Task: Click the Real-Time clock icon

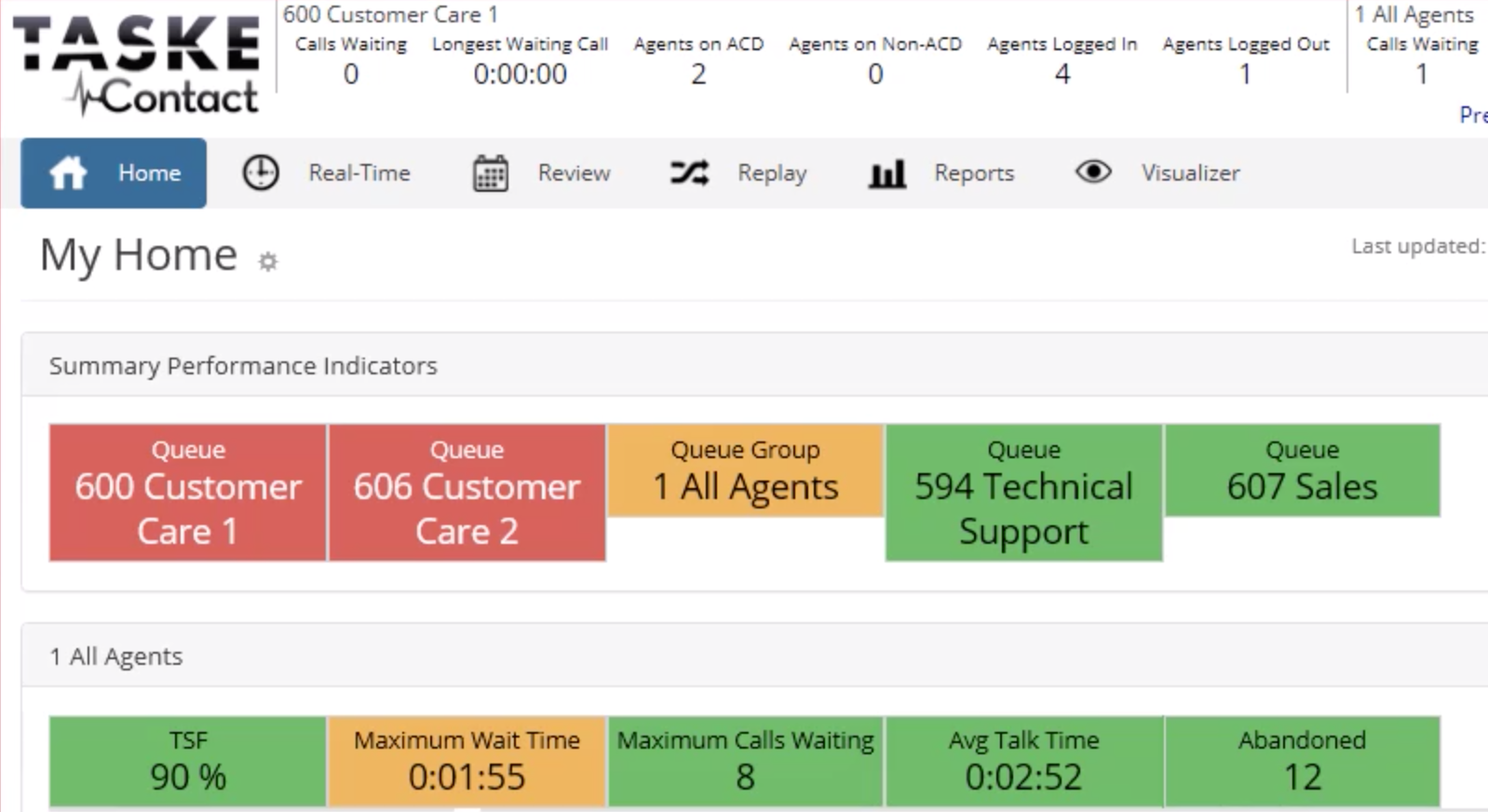Action: (261, 173)
